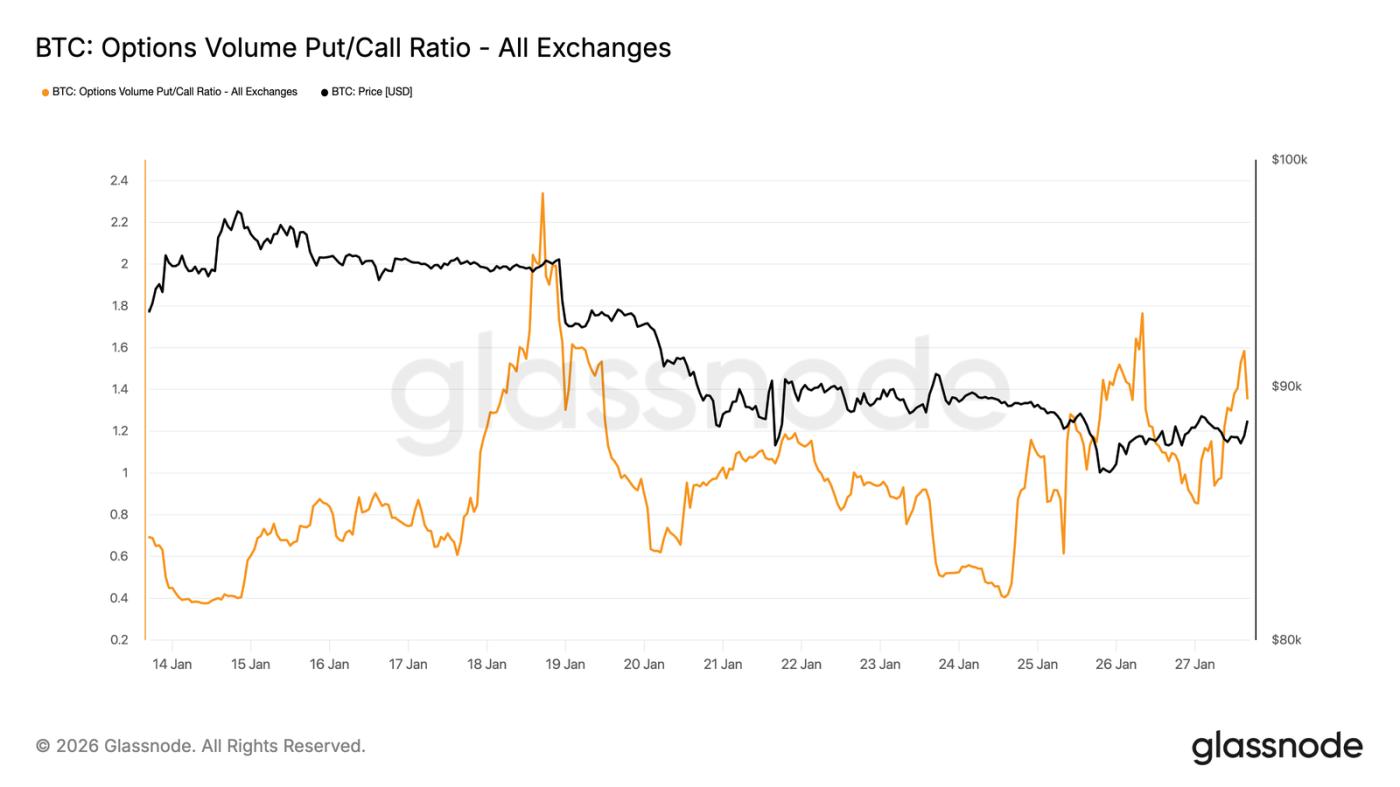Toggle the Options Volume Put/Call Ratio legend label
This screenshot has height=787, width=1400.
[x=175, y=92]
